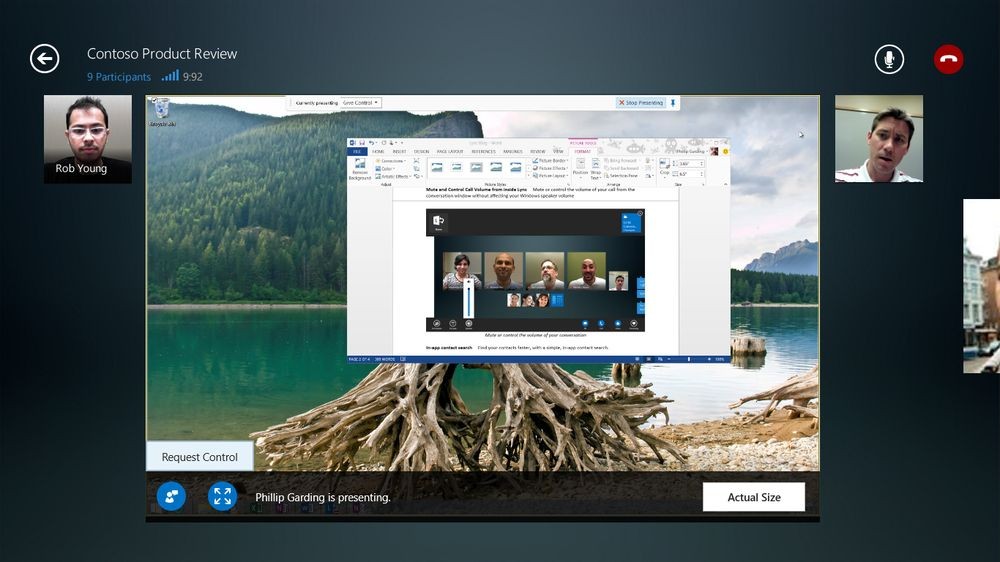
Task: Adjust the Word zoom slider
Action: coord(689,359)
